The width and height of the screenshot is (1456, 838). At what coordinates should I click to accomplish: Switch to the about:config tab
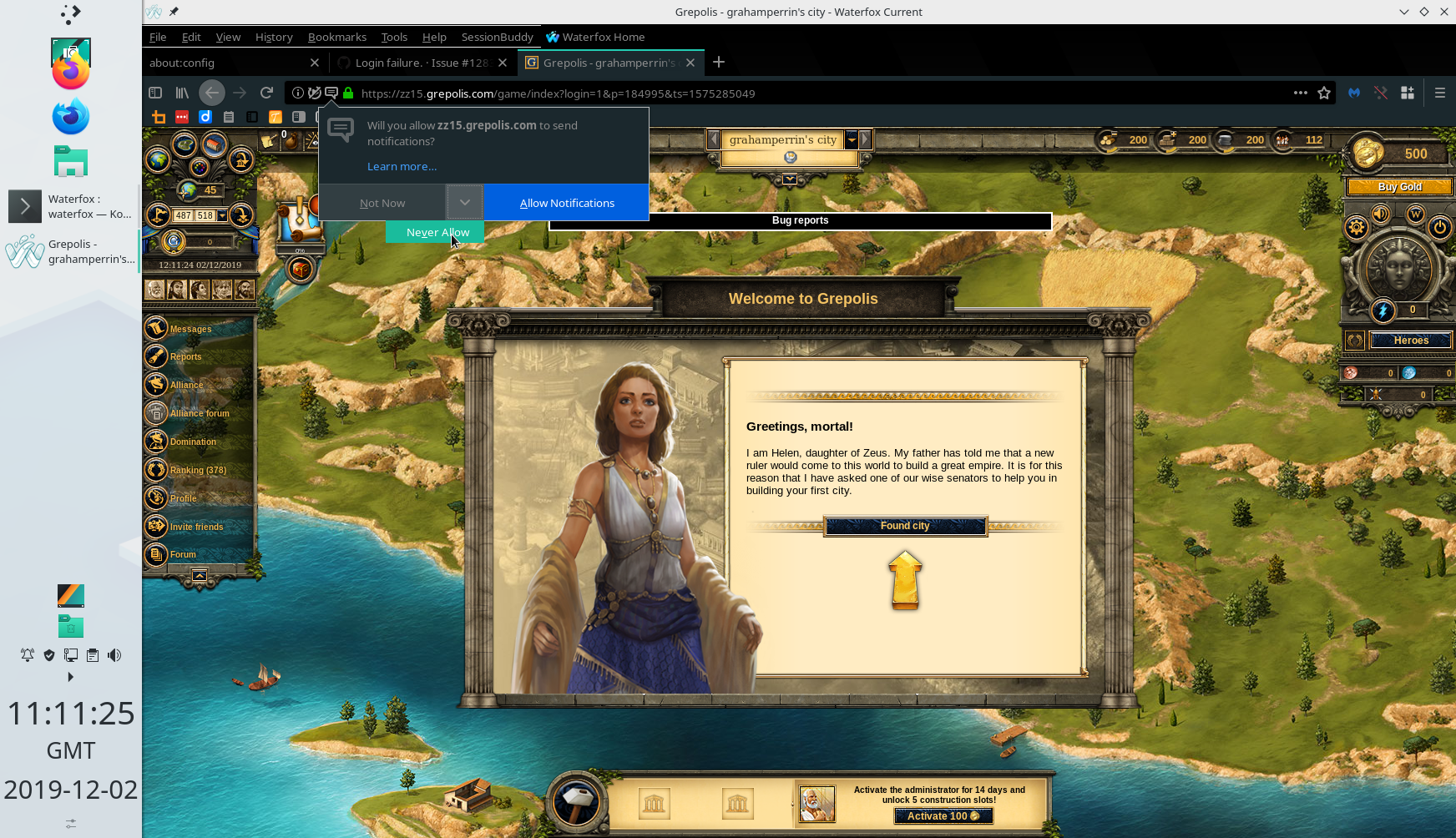pyautogui.click(x=235, y=63)
